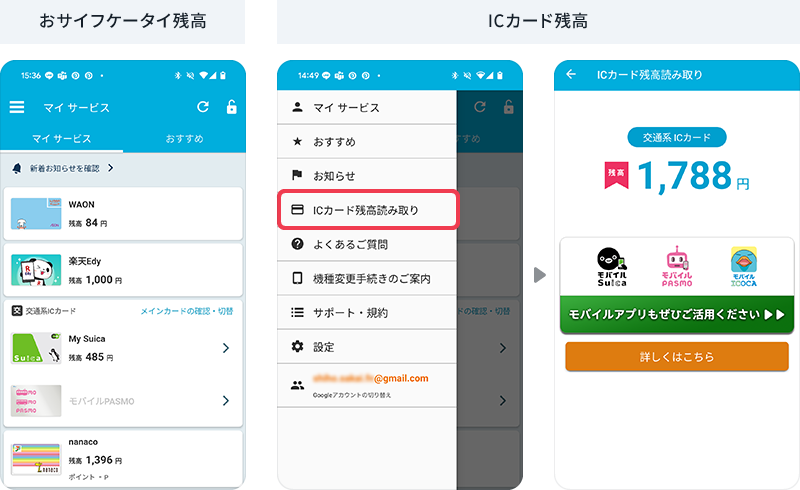
Task: Tap the モバイルアプリもぜひご活用ください banner
Action: (677, 314)
